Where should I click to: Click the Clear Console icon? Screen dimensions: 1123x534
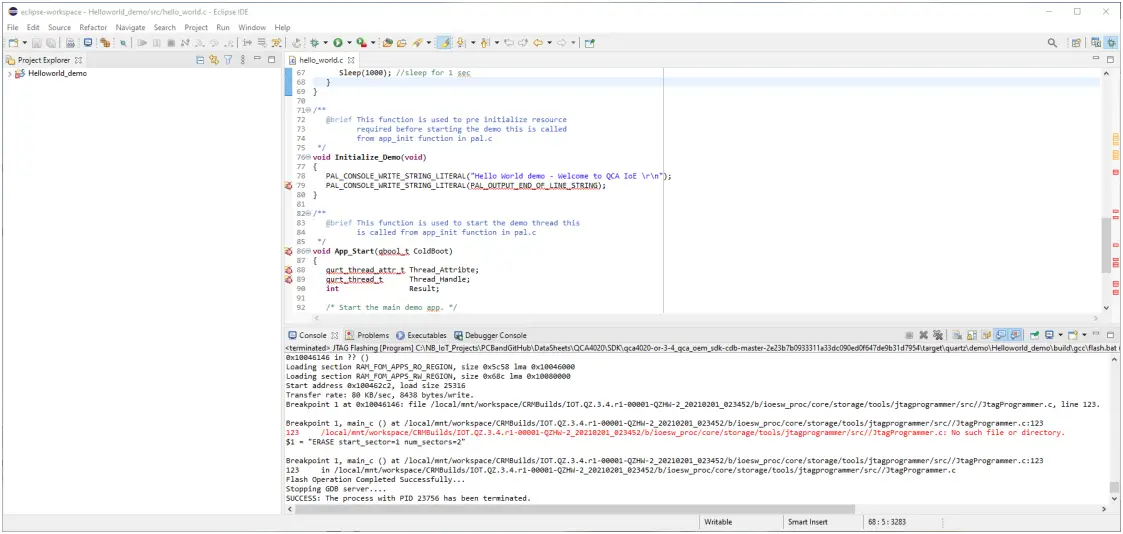pyautogui.click(x=957, y=335)
